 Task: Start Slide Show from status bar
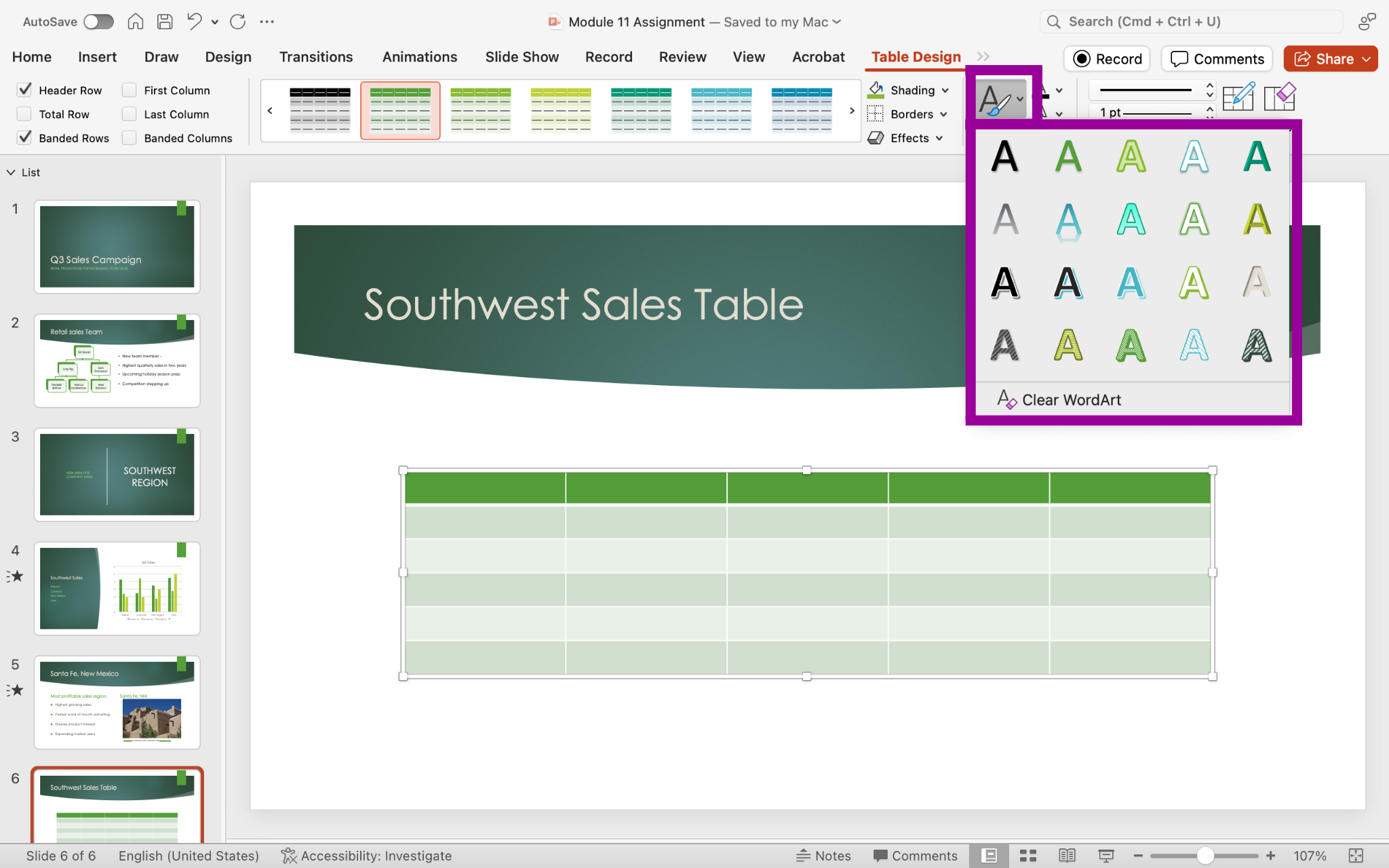pyautogui.click(x=1106, y=856)
